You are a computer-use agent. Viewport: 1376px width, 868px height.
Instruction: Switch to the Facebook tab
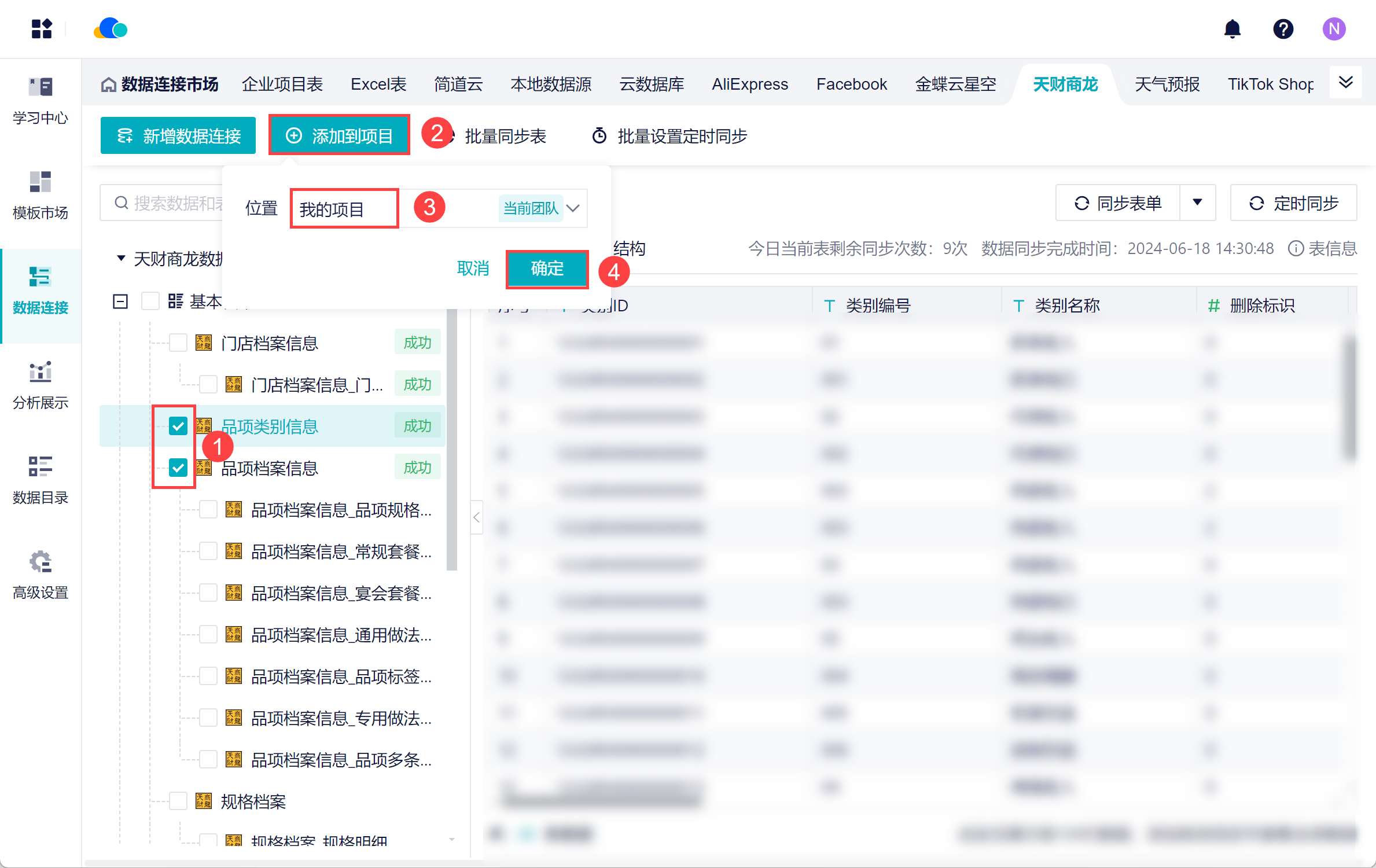click(851, 84)
